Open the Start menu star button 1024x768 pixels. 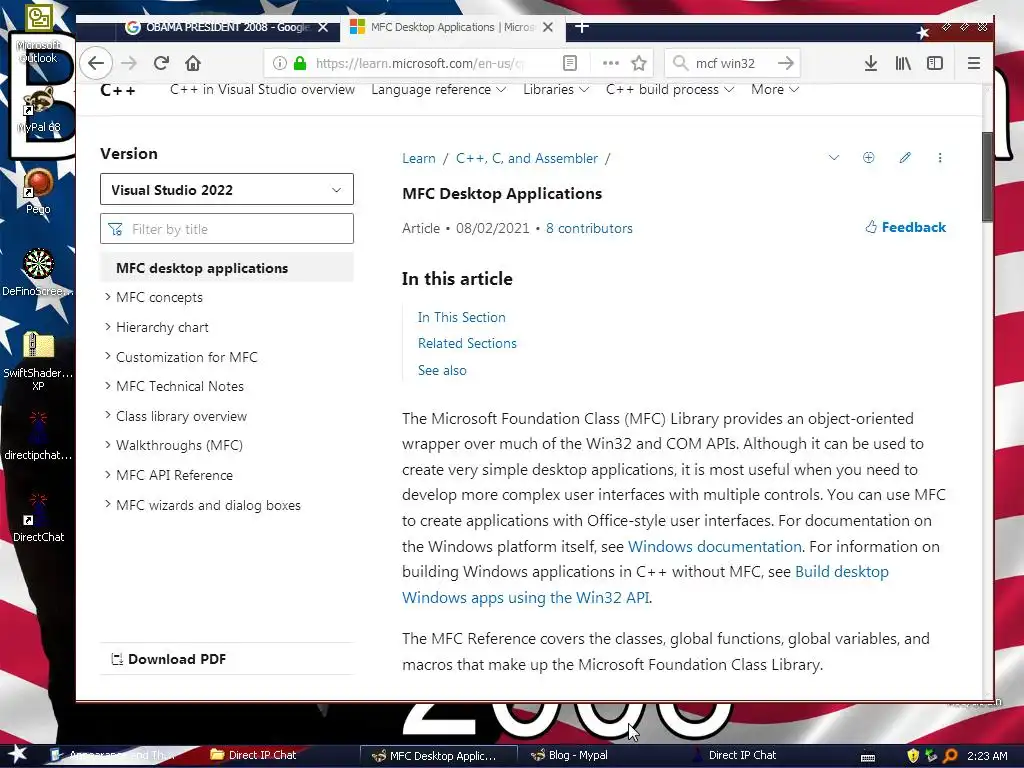[18, 755]
